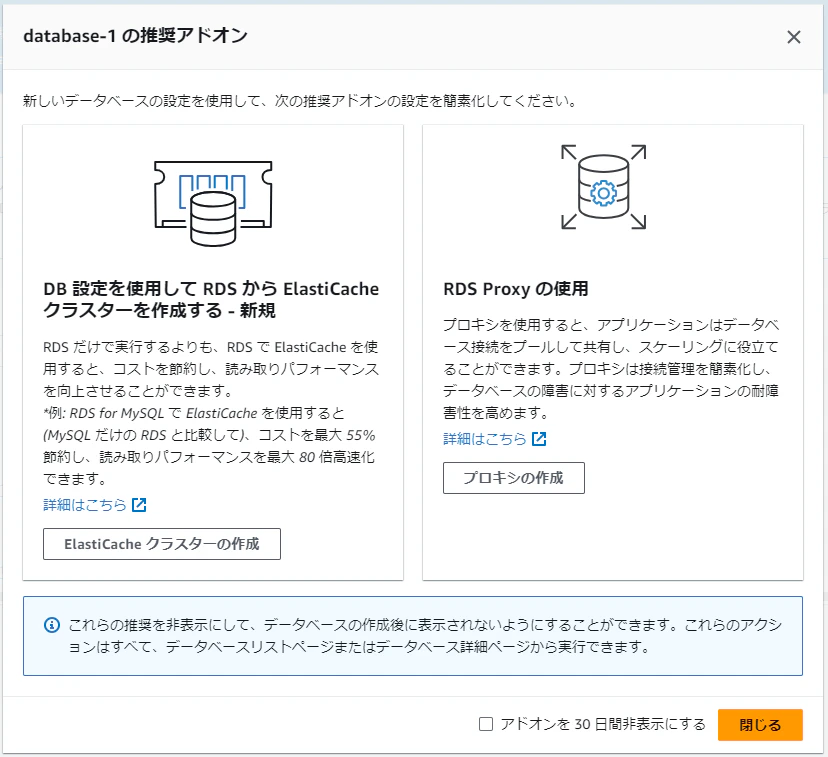This screenshot has width=828, height=757.
Task: Open the ElastiCache 詳細はこちら link
Action: pyautogui.click(x=85, y=505)
